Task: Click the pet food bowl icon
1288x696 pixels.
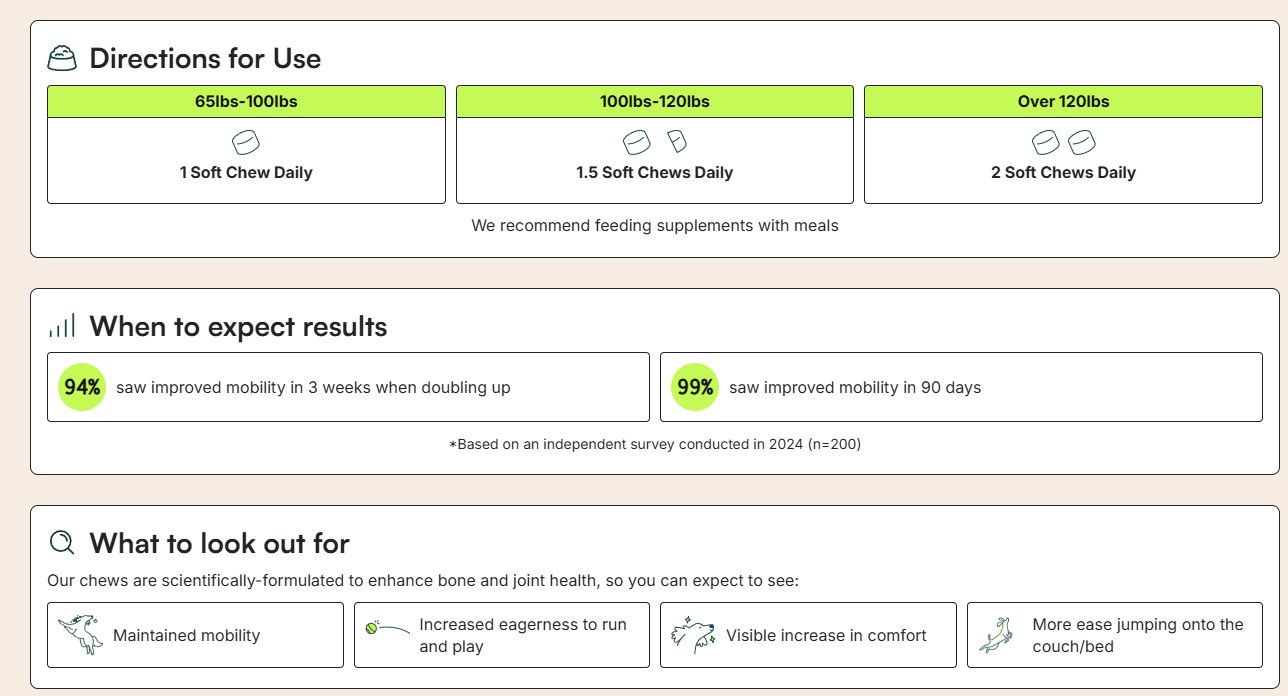Action: [62, 58]
